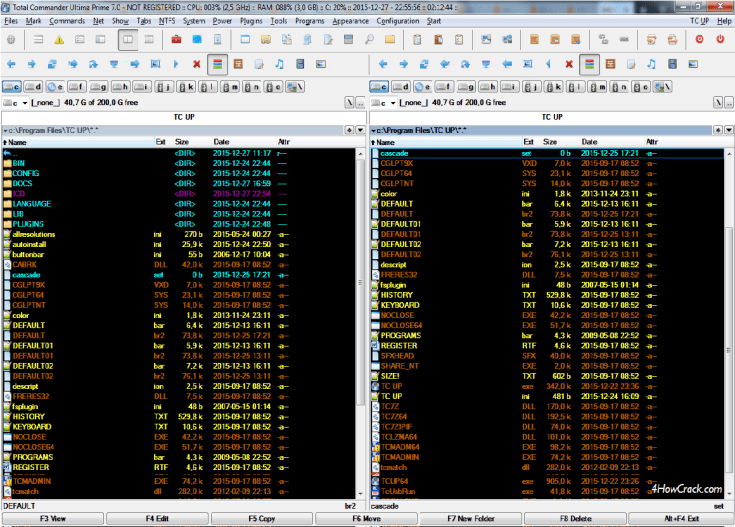This screenshot has height=527, width=735.
Task: Click the first brown archive box icon
Action: point(534,40)
